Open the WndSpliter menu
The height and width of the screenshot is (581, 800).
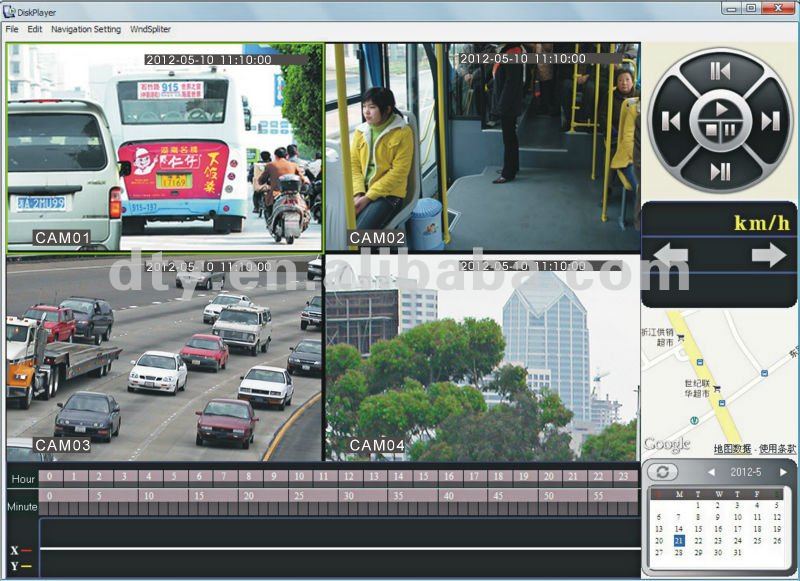pyautogui.click(x=150, y=29)
